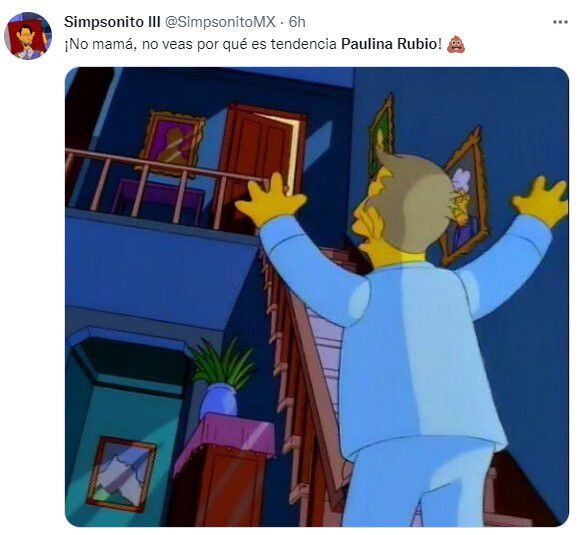Image resolution: width=586 pixels, height=535 pixels.
Task: Click the open upstairs door in image
Action: (x=263, y=157)
